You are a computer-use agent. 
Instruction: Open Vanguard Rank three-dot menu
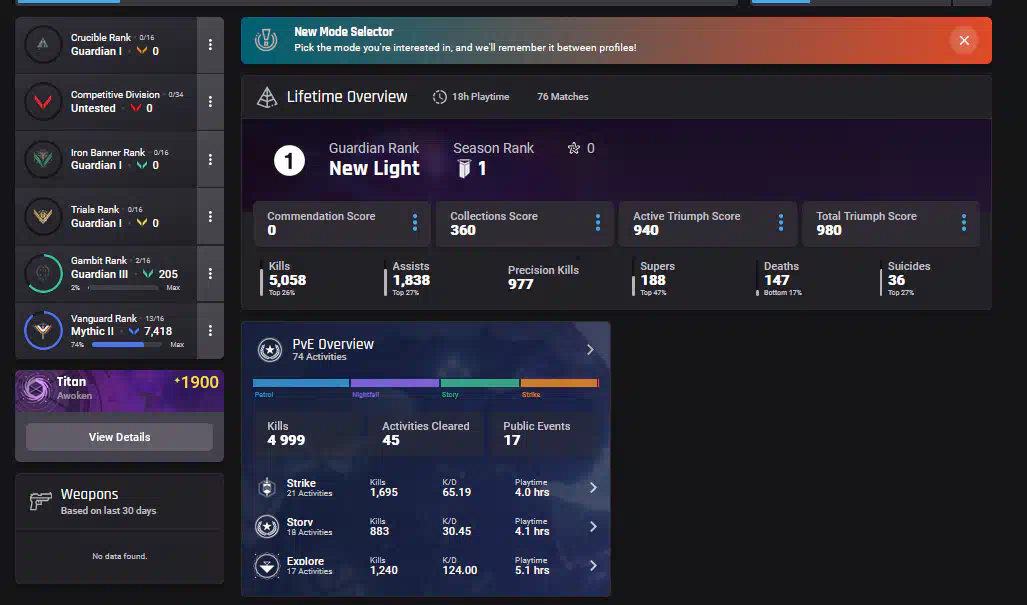[210, 330]
